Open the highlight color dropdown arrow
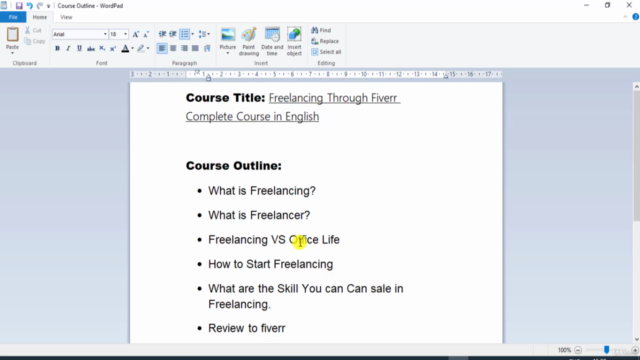Image resolution: width=640 pixels, height=360 pixels. [148, 49]
